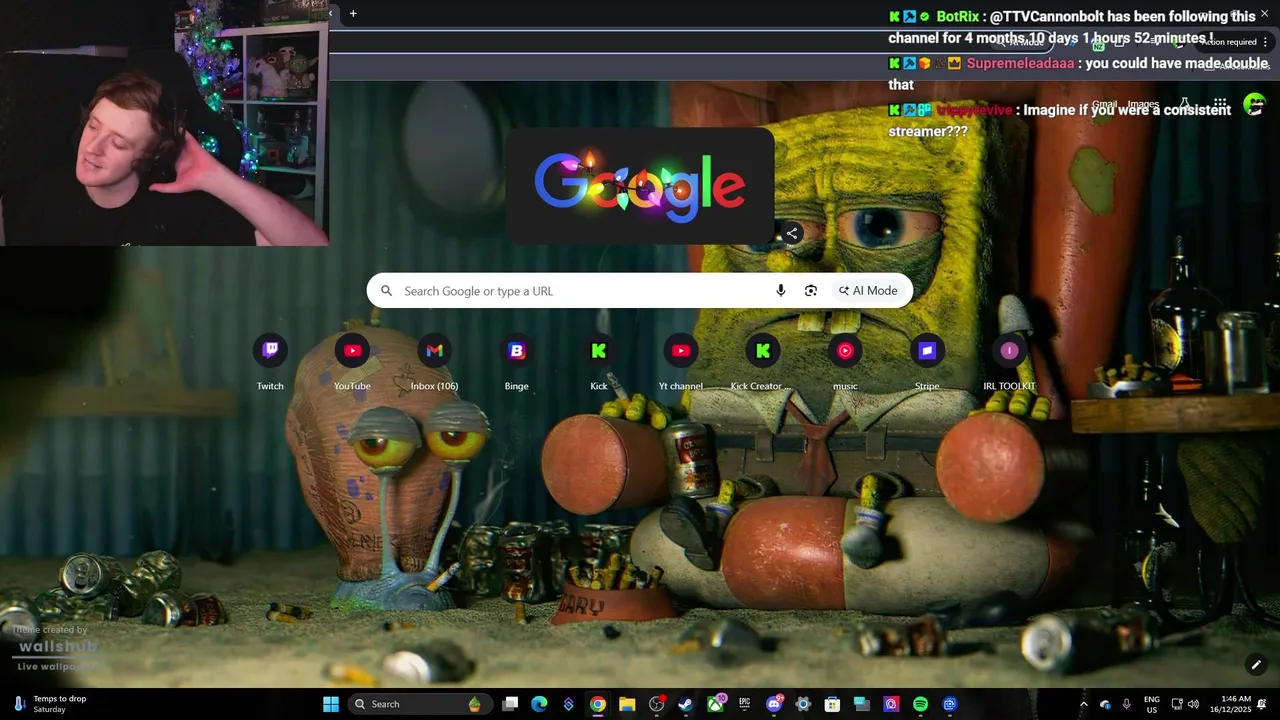Open the Kick Creator shortcut
The width and height of the screenshot is (1280, 720).
click(x=763, y=363)
